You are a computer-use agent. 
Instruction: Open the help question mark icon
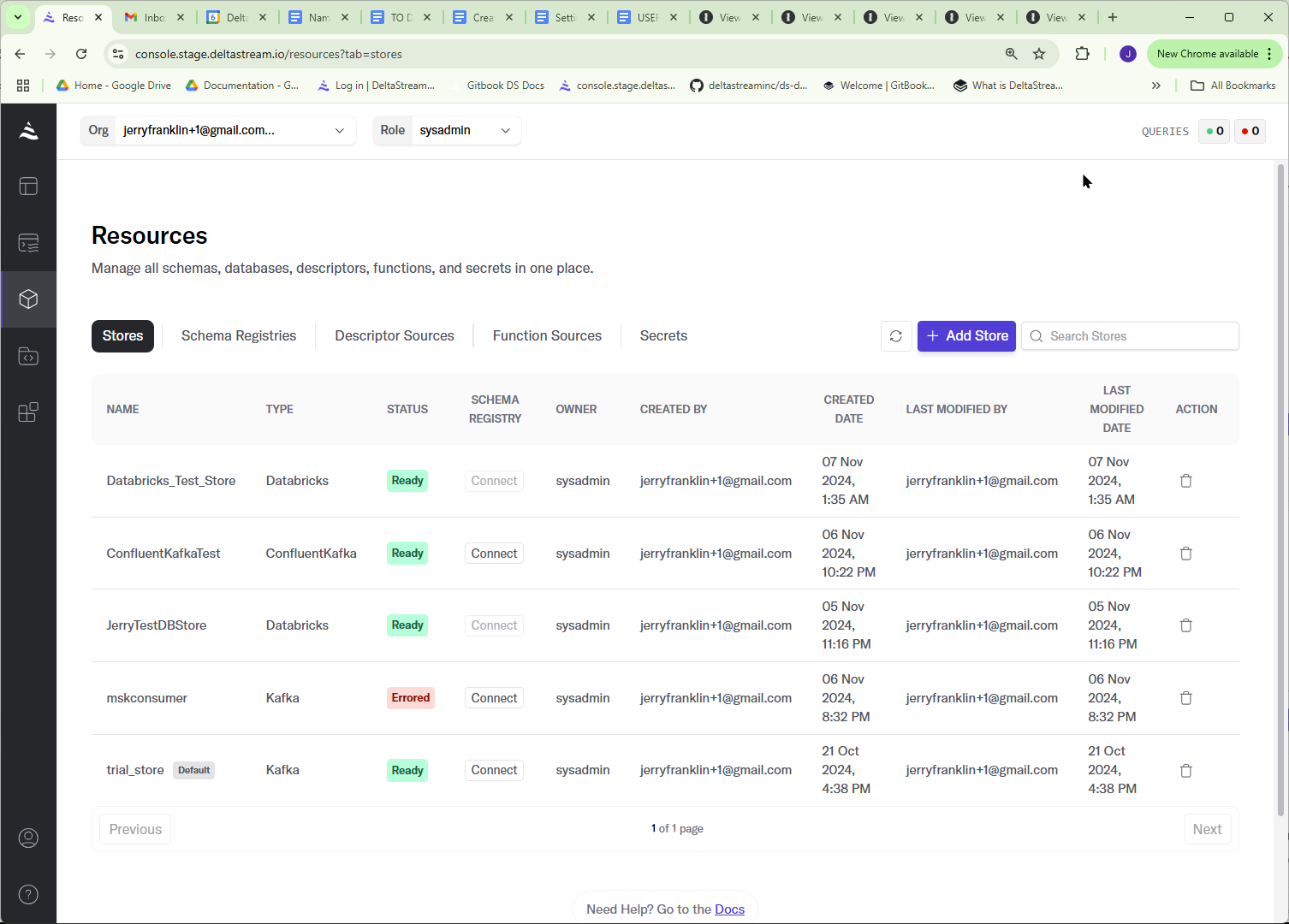coord(28,894)
